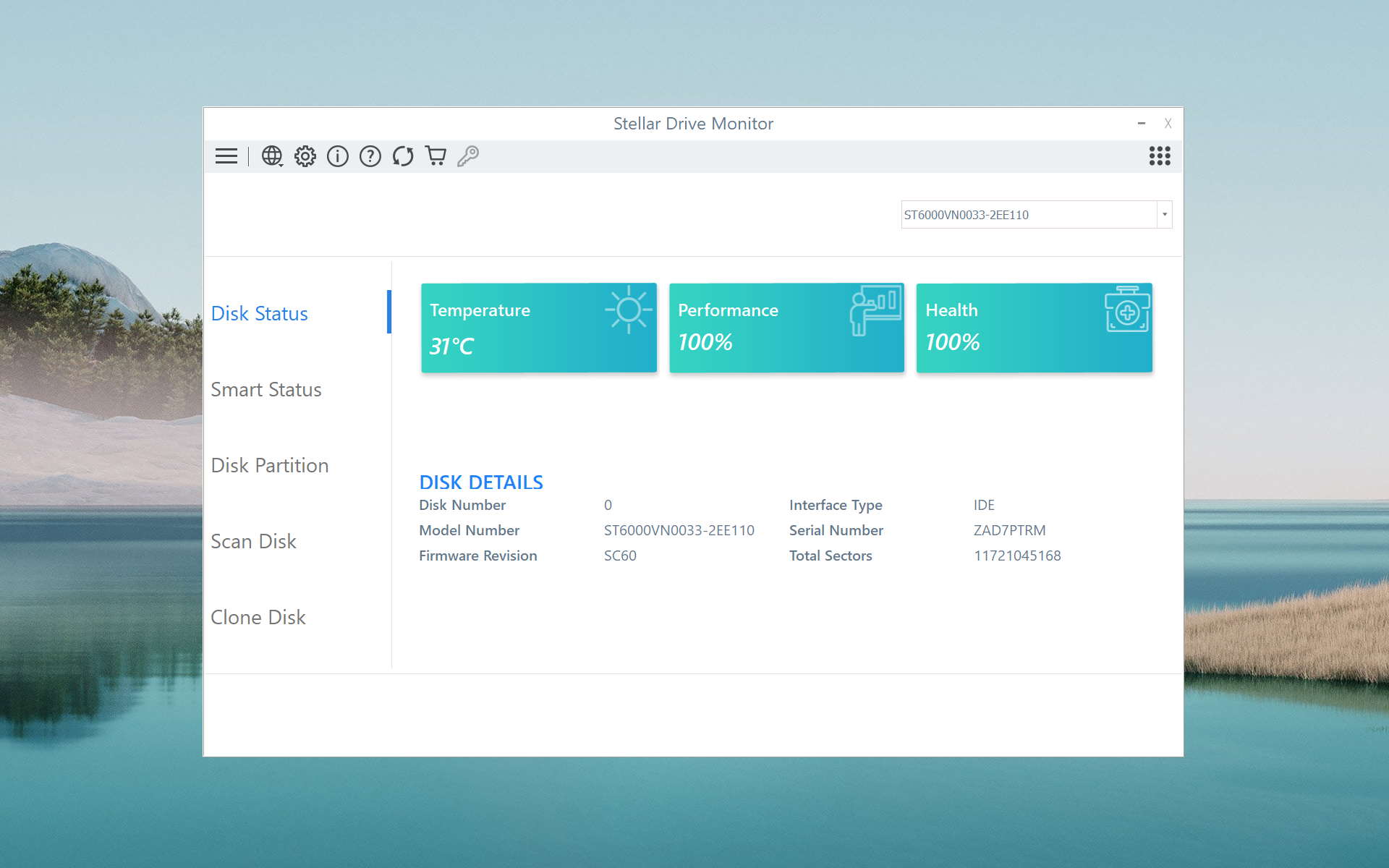This screenshot has width=1389, height=868.
Task: Click total sectors value 11721045168
Action: click(1017, 556)
